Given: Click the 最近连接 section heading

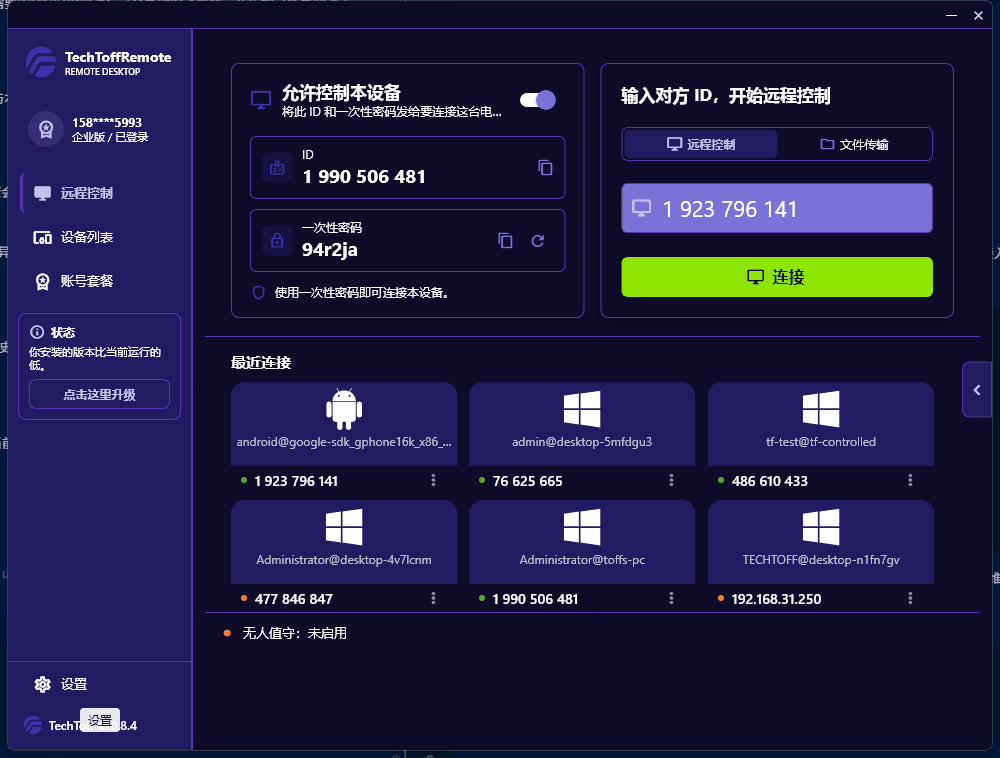Looking at the screenshot, I should (x=261, y=363).
